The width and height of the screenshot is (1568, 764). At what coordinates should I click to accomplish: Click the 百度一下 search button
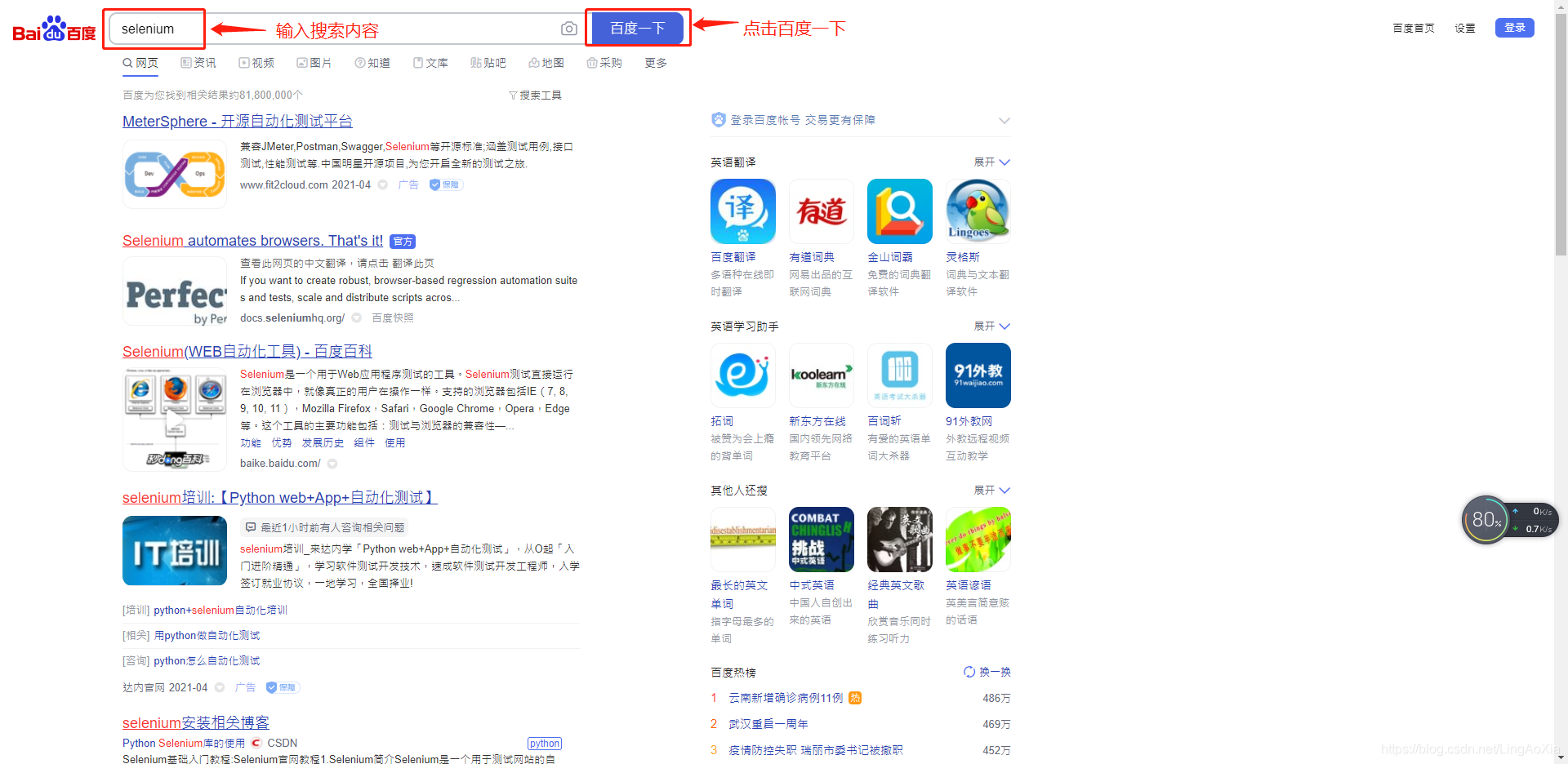[638, 29]
